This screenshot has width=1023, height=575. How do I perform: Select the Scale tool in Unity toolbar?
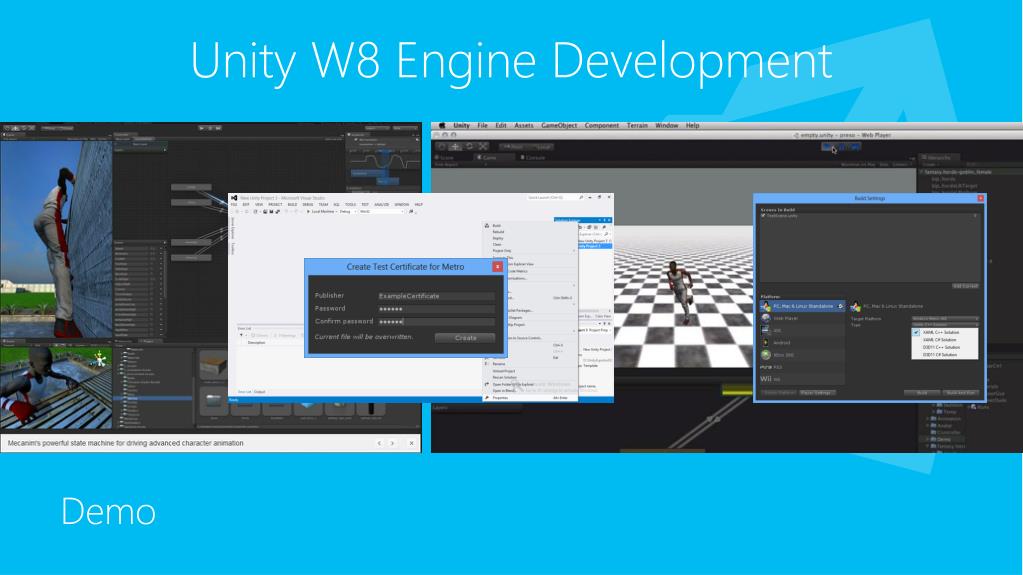(x=483, y=147)
